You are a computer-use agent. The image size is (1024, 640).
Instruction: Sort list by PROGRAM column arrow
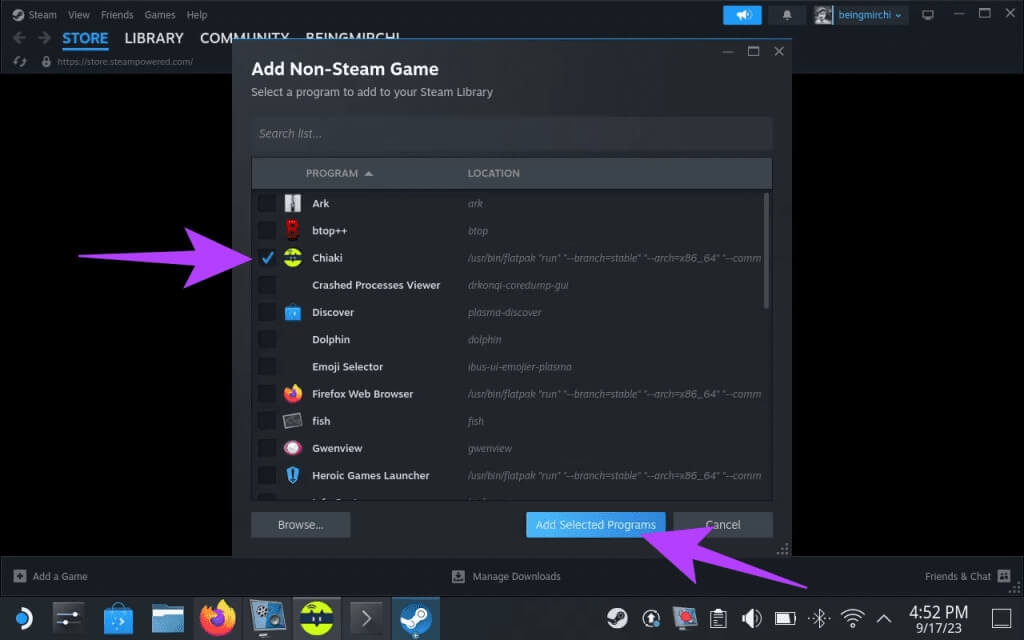pos(368,173)
